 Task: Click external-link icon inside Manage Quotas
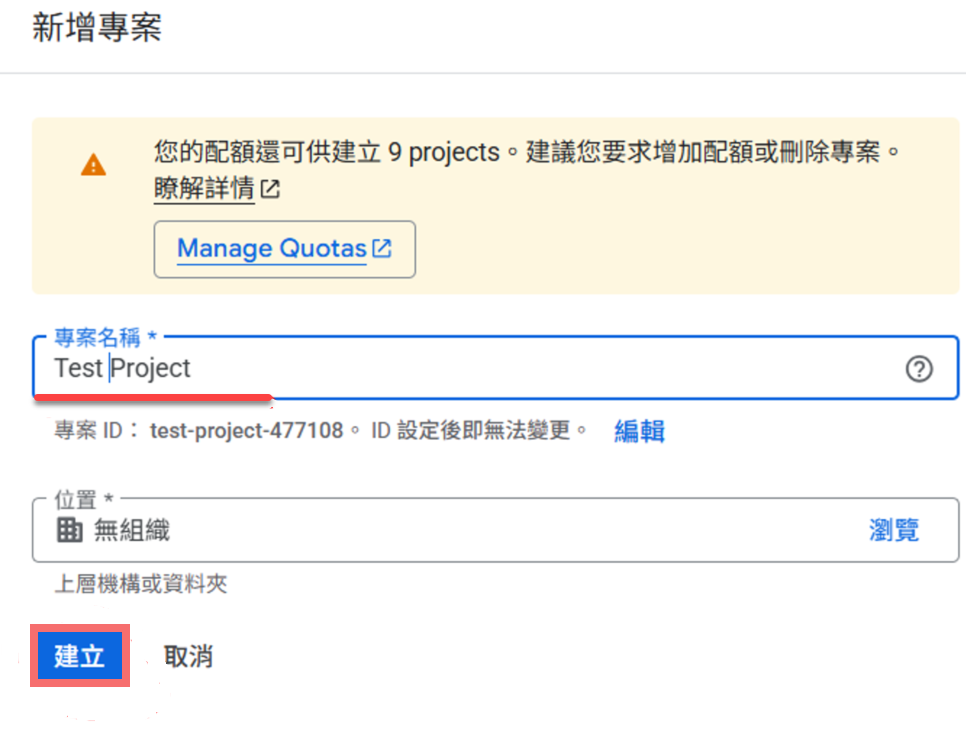(382, 248)
